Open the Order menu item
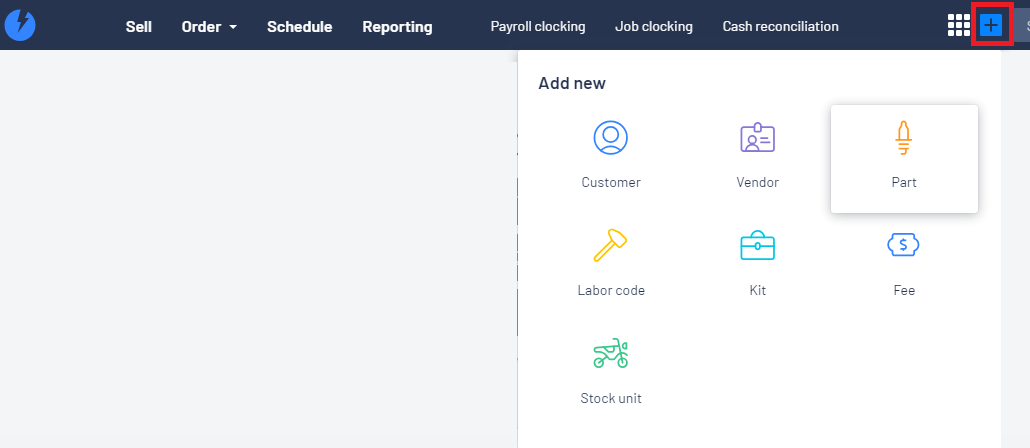 point(202,27)
